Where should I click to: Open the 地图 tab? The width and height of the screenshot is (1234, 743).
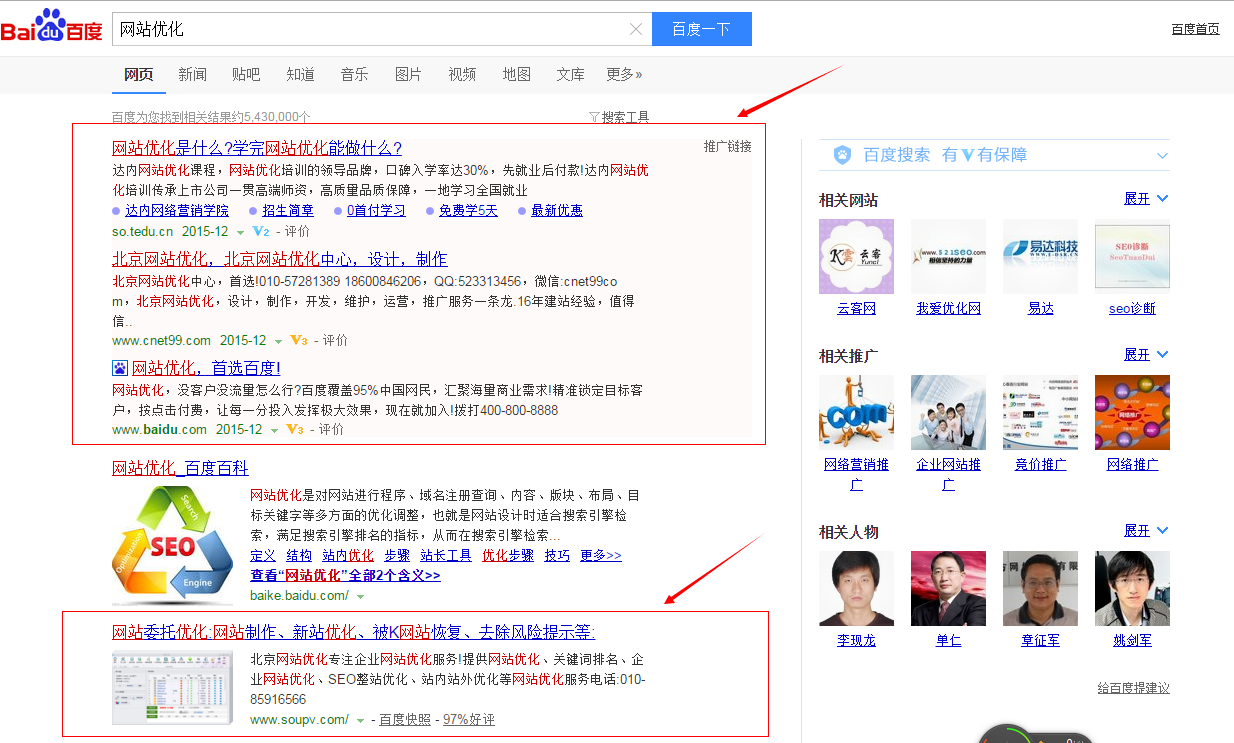[516, 74]
